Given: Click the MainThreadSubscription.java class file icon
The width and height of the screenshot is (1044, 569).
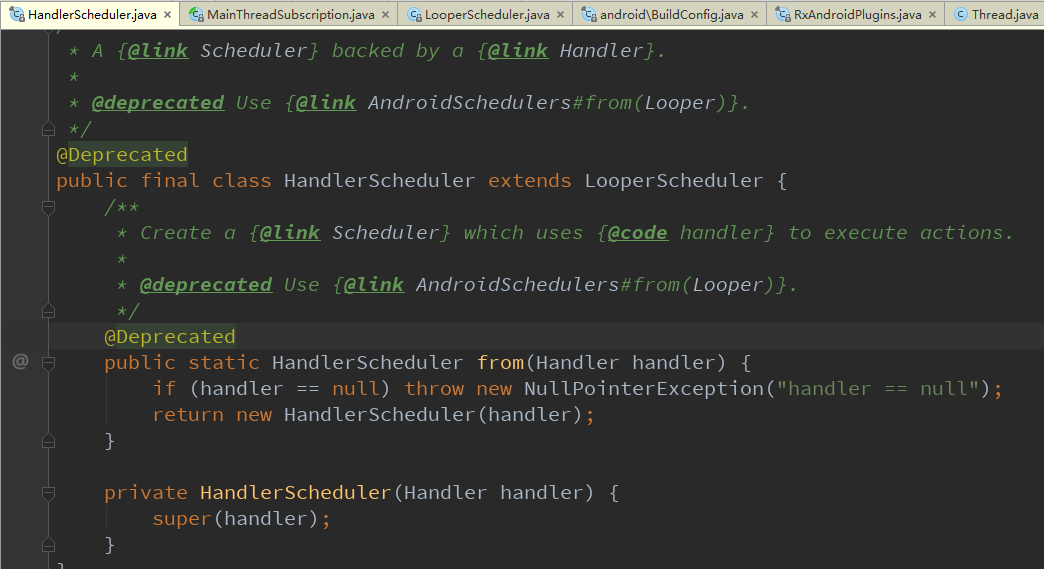Looking at the screenshot, I should tap(196, 14).
